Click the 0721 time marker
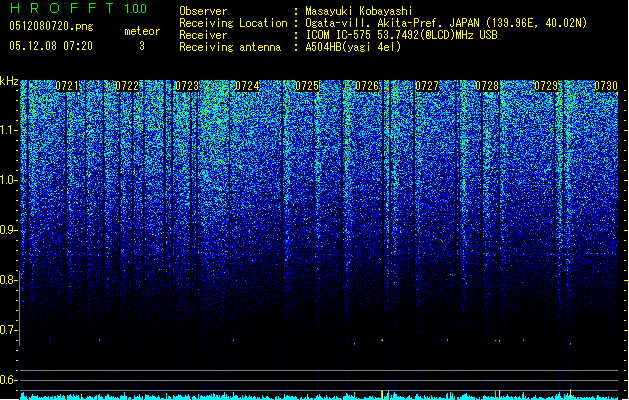The height and width of the screenshot is (400, 629). (x=67, y=86)
